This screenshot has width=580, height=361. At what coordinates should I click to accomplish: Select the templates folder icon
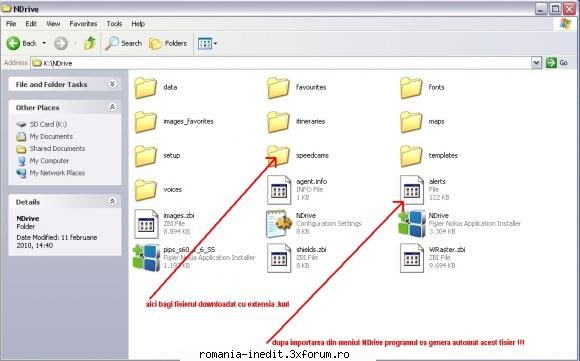(411, 156)
